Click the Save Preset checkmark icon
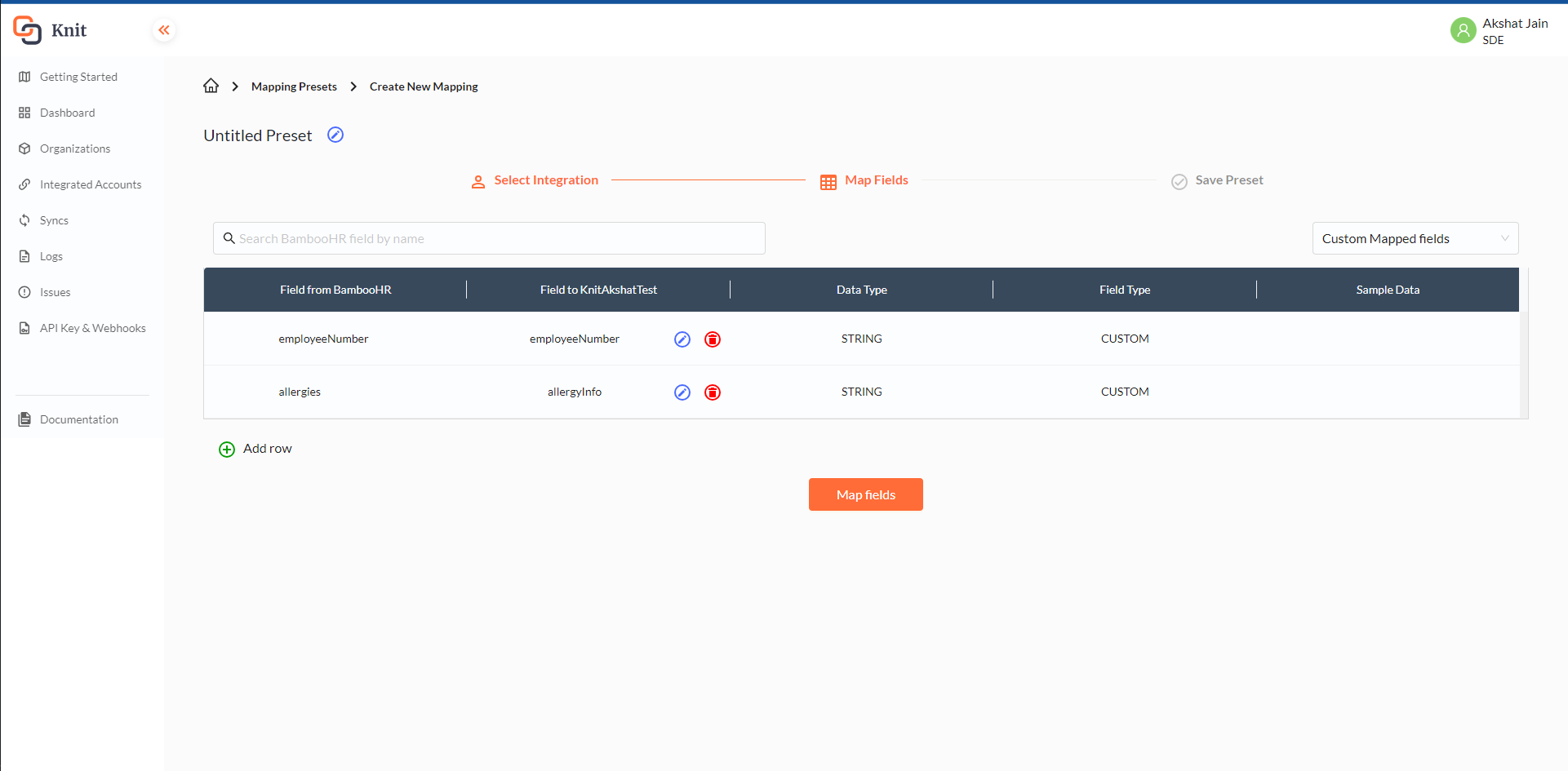 [1179, 182]
